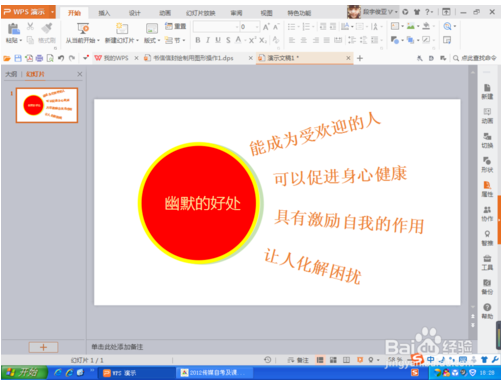
Task: Switch to Normal view icon in status bar
Action: [x=320, y=360]
